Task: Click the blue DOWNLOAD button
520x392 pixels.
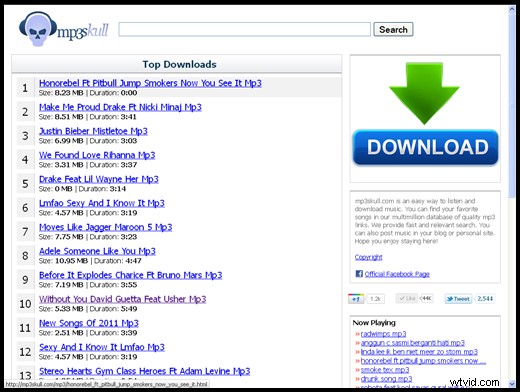Action: tap(425, 148)
